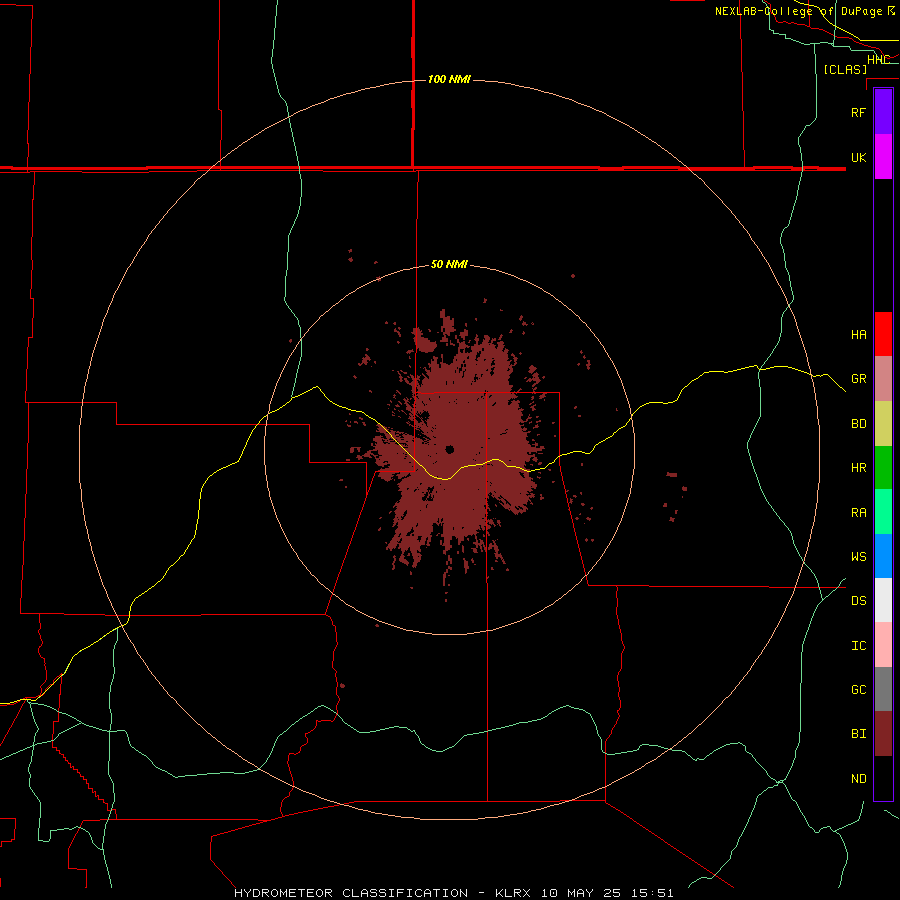This screenshot has width=900, height=900.
Task: Click the GR legend label
Action: 858,379
